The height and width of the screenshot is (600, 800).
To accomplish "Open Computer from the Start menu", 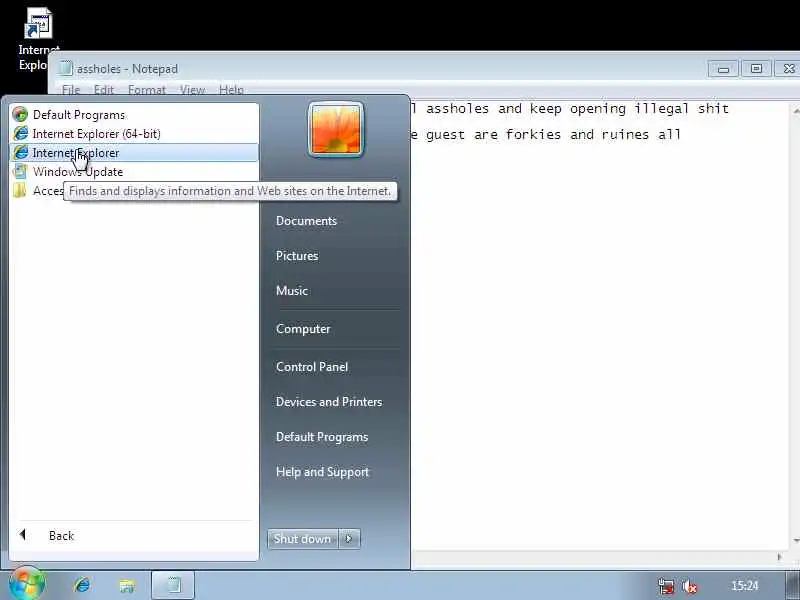I will pos(303,329).
